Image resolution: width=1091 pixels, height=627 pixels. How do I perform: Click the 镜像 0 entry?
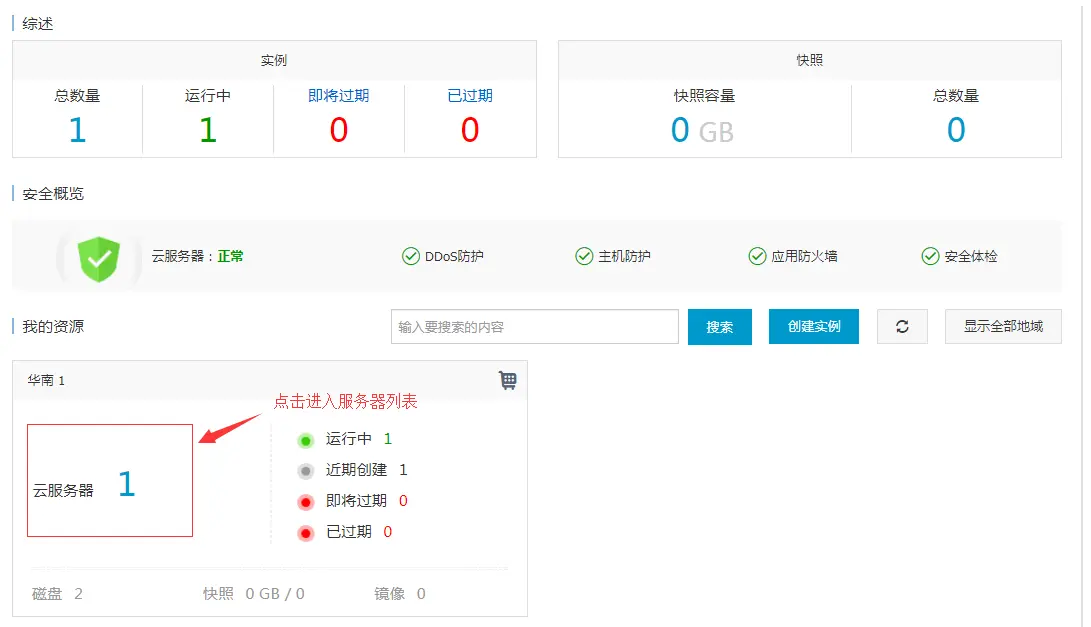399,594
